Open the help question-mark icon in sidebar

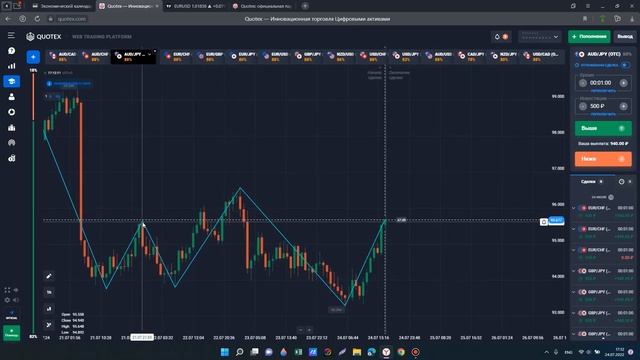[x=11, y=51]
